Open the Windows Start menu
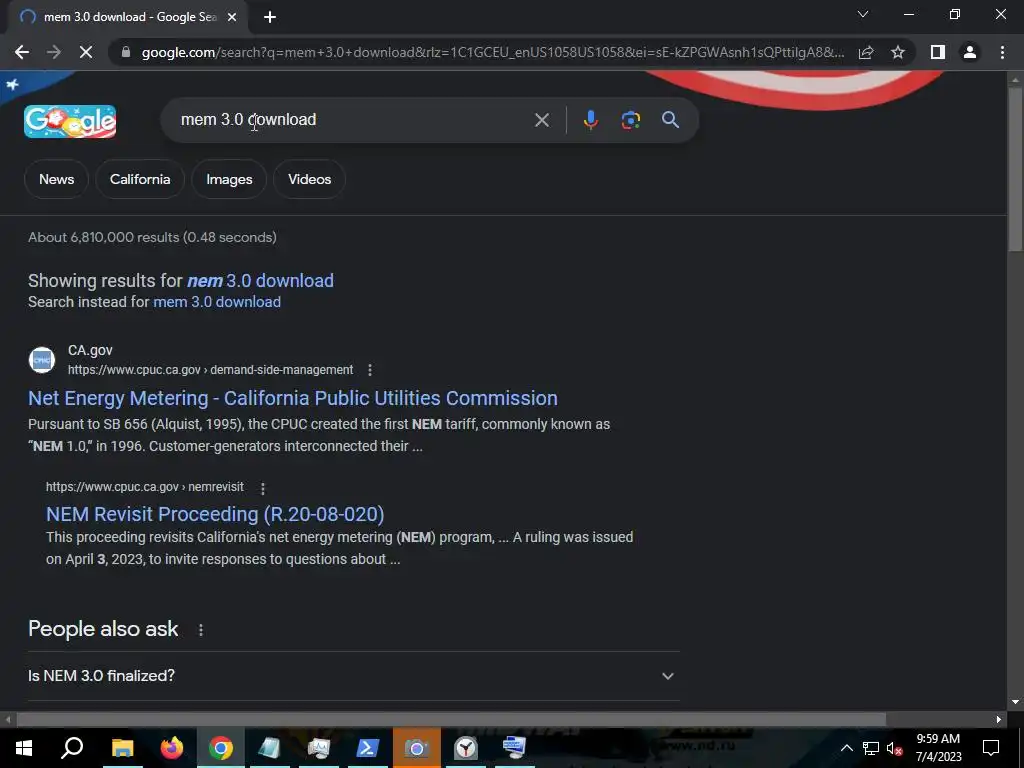Image resolution: width=1024 pixels, height=768 pixels. pyautogui.click(x=24, y=748)
